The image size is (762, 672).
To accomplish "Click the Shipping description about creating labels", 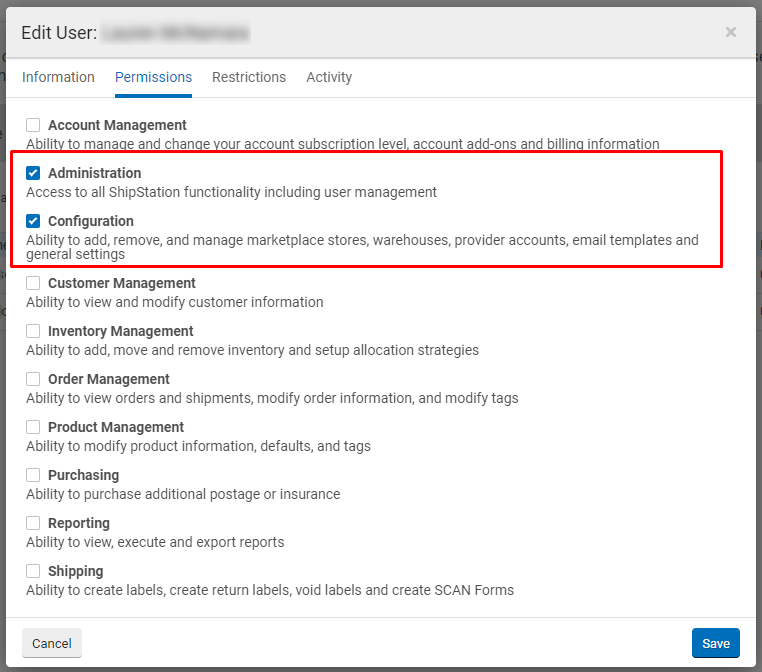I will 270,590.
